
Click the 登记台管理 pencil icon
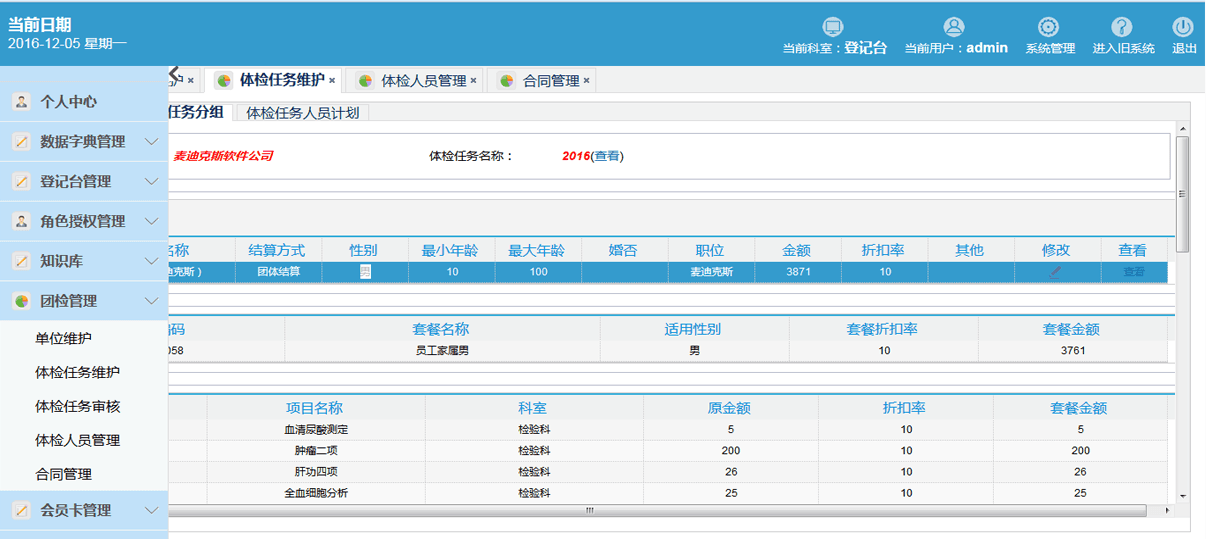[x=21, y=181]
